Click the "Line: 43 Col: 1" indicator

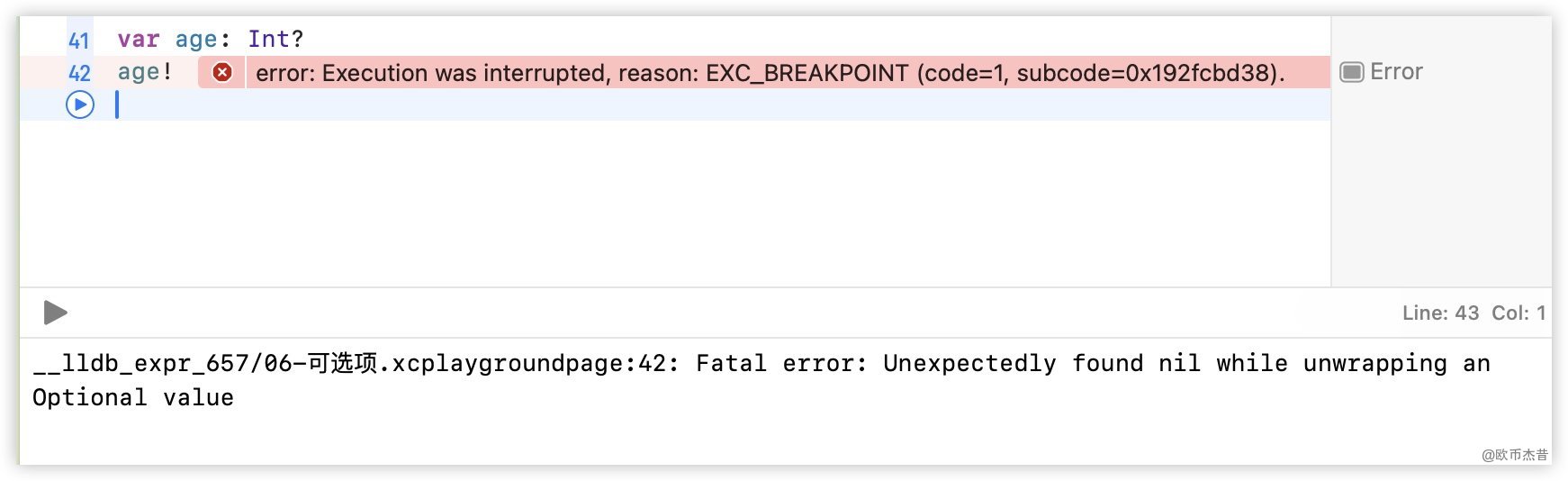1473,313
